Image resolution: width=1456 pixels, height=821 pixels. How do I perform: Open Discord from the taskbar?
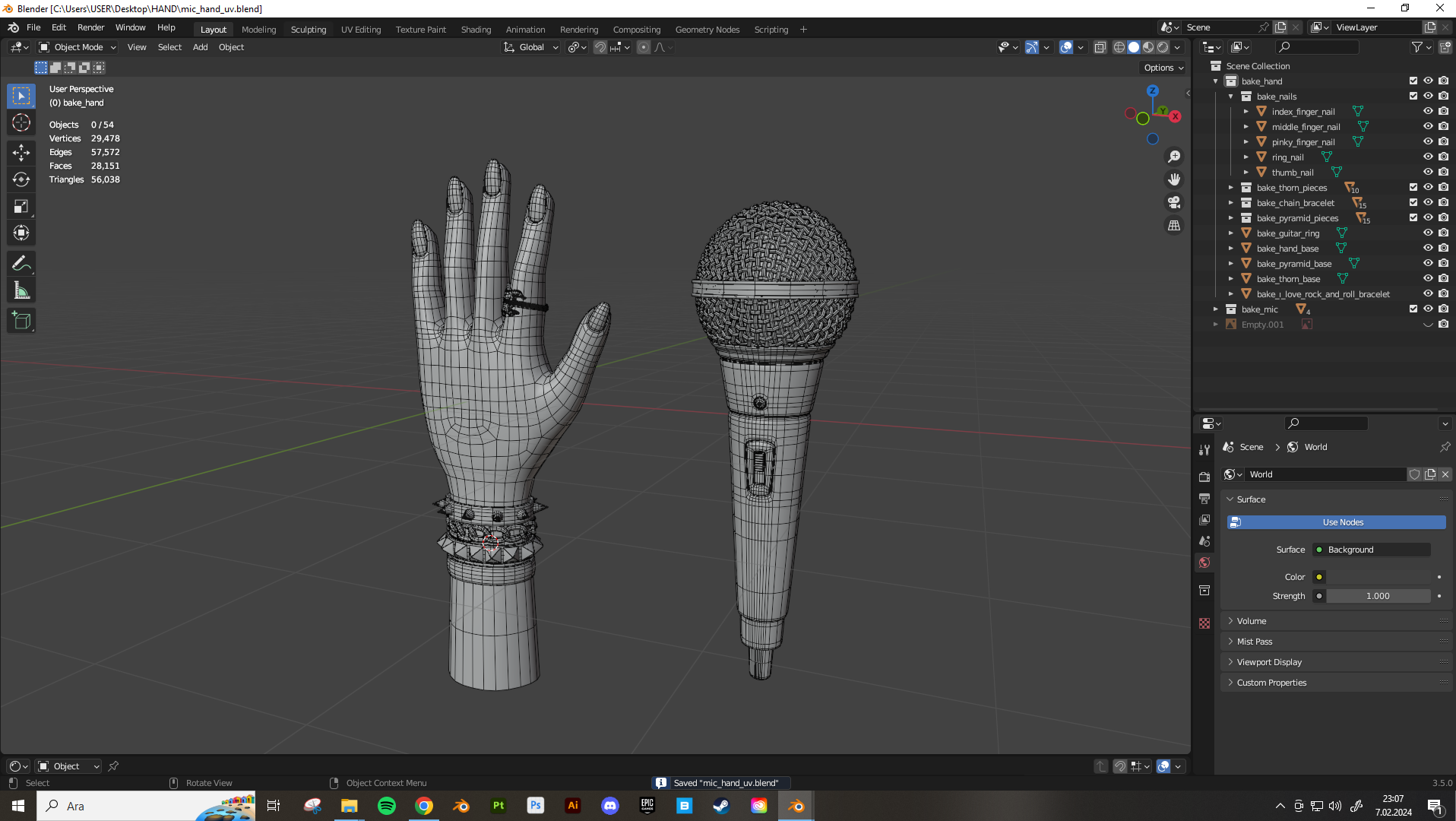(x=610, y=806)
